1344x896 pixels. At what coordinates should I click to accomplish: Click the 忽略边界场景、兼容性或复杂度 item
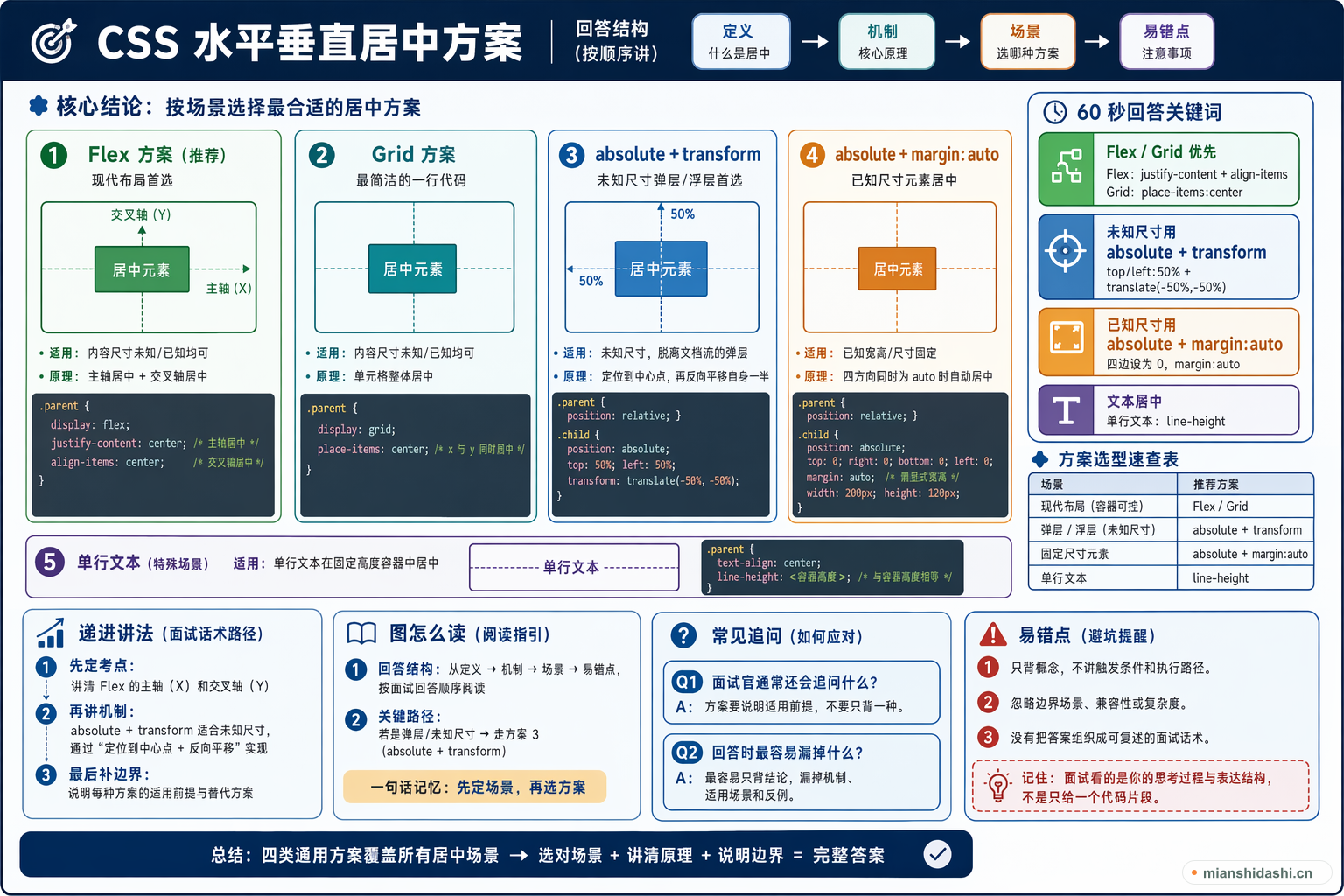[x=1098, y=703]
